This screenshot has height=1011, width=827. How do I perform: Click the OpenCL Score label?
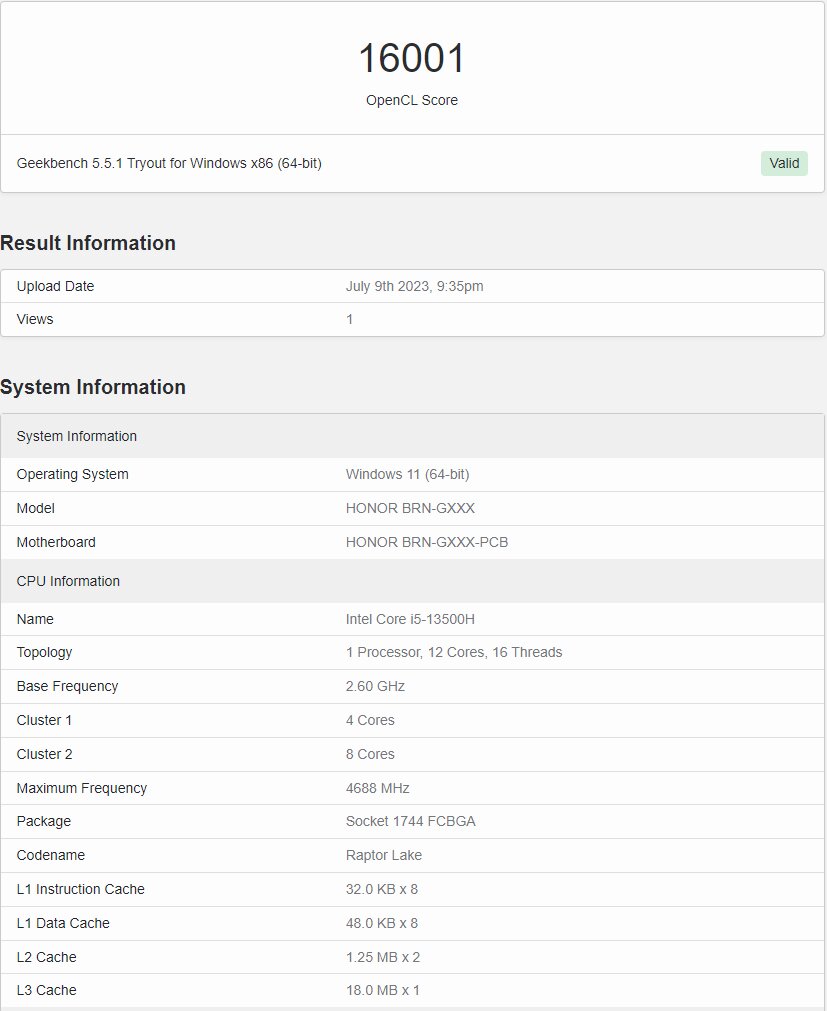click(x=412, y=100)
